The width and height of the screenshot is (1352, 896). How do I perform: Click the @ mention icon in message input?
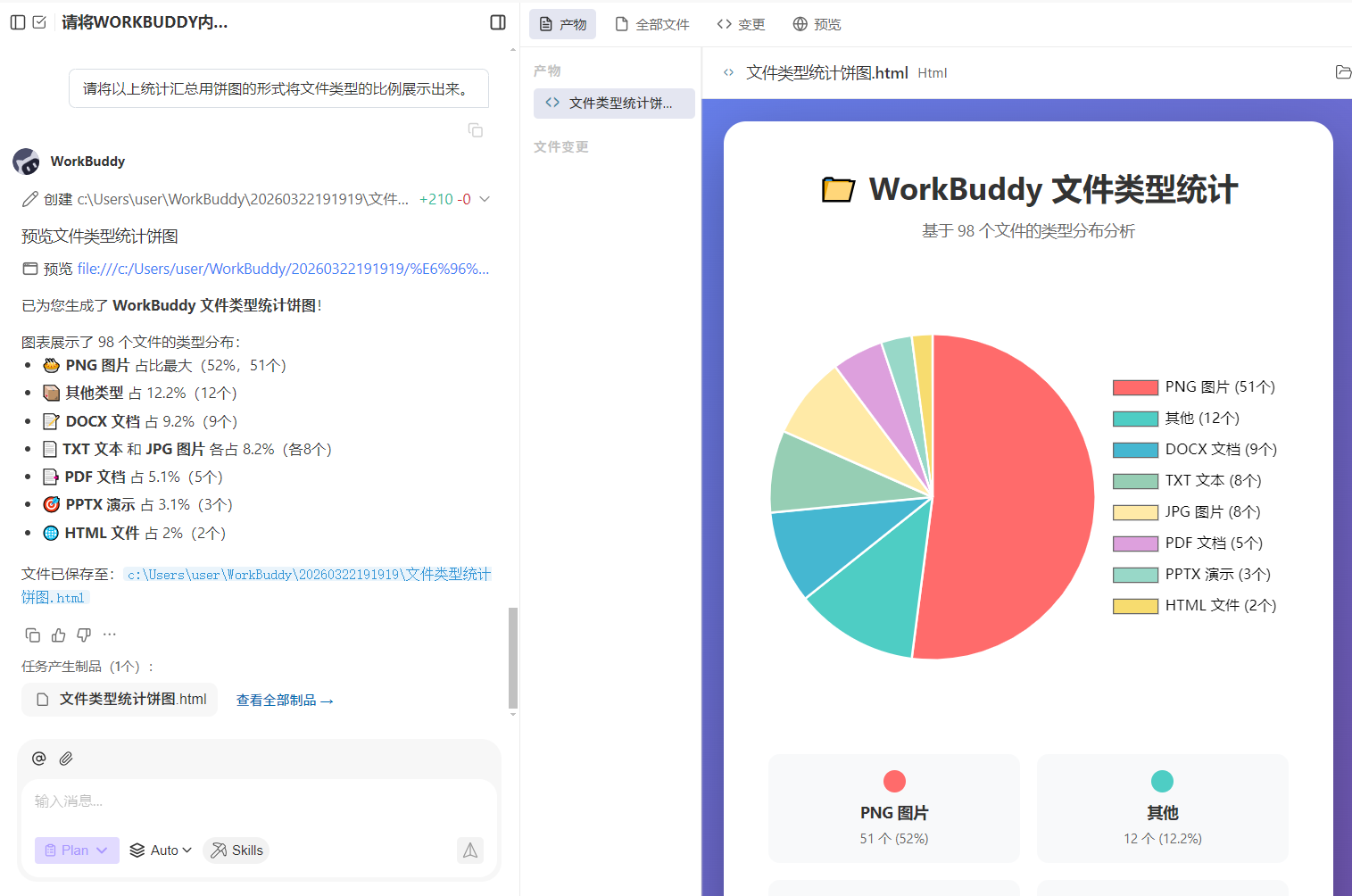(x=38, y=758)
